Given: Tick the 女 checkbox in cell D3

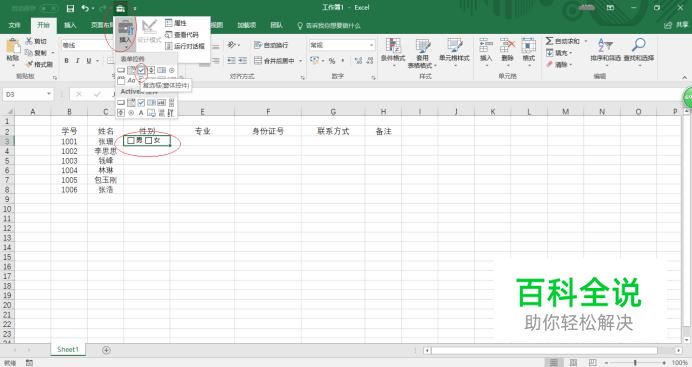Looking at the screenshot, I should point(149,140).
